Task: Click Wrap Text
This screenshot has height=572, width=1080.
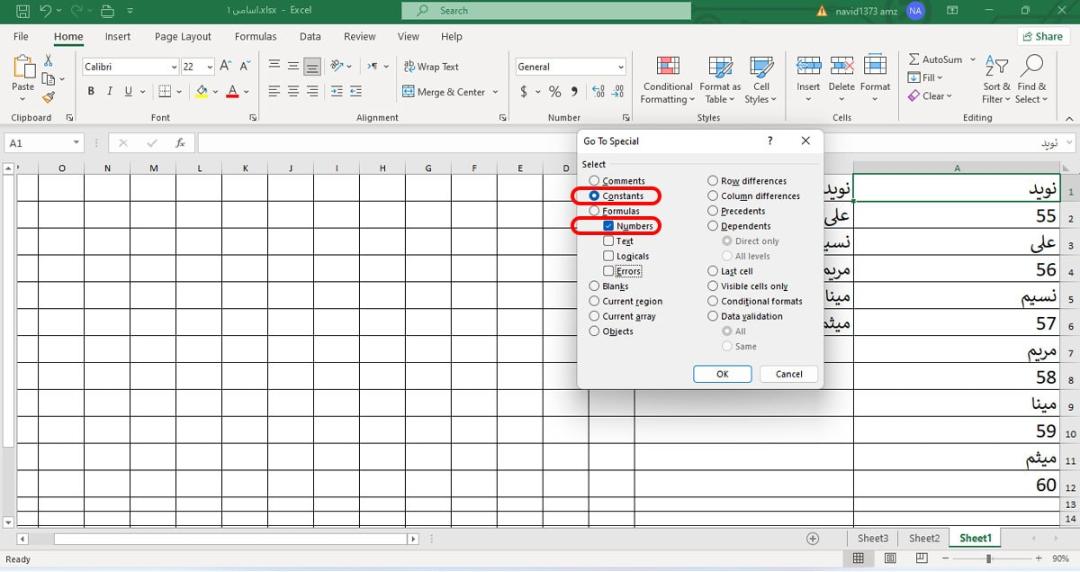Action: [x=431, y=67]
